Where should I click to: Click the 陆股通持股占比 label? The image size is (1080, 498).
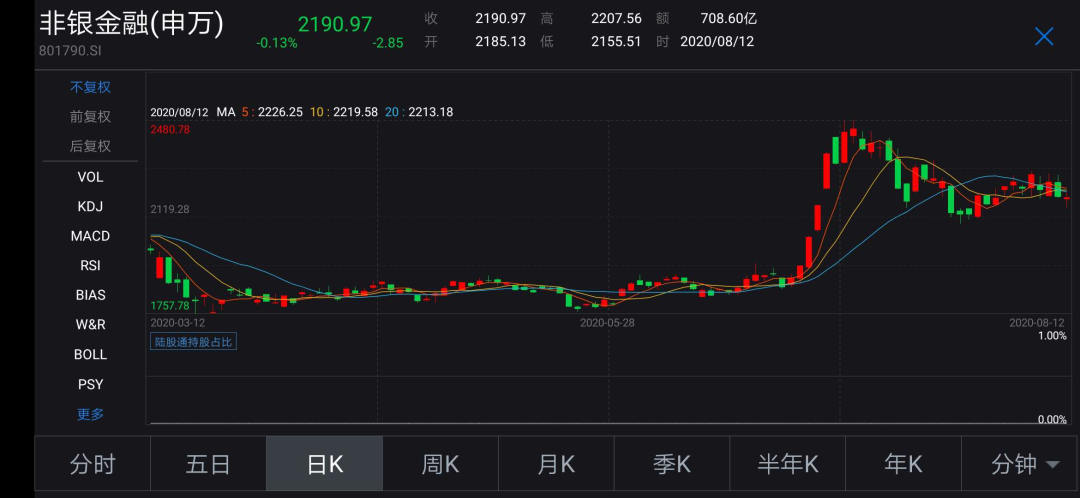(193, 342)
